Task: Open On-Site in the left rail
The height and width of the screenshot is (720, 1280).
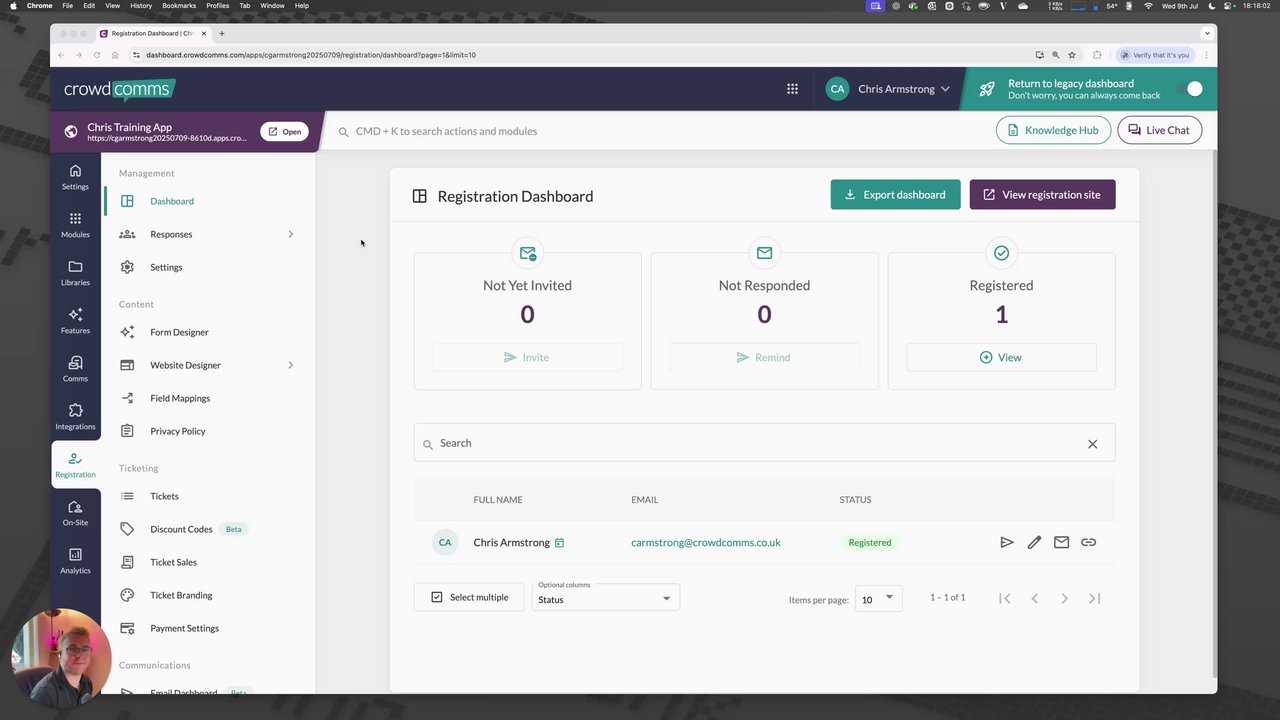Action: click(75, 513)
